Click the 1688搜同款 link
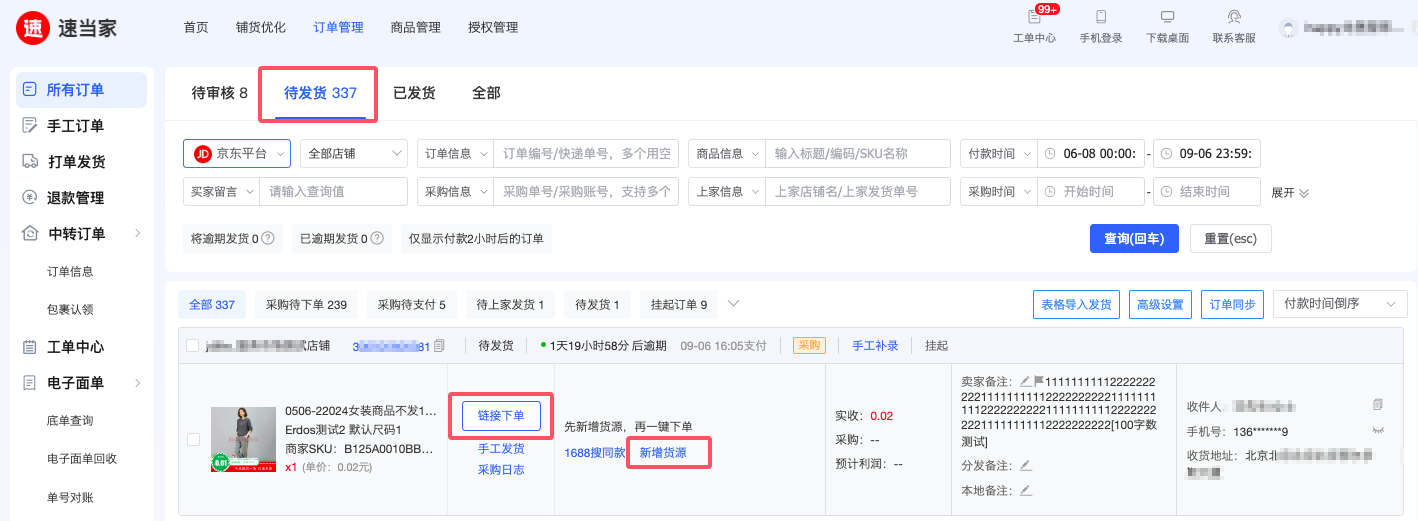The image size is (1418, 521). tap(594, 453)
